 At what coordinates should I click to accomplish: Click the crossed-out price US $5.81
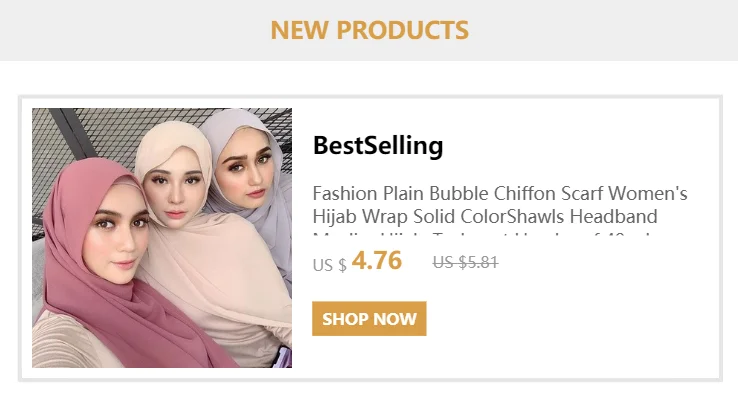pos(465,263)
